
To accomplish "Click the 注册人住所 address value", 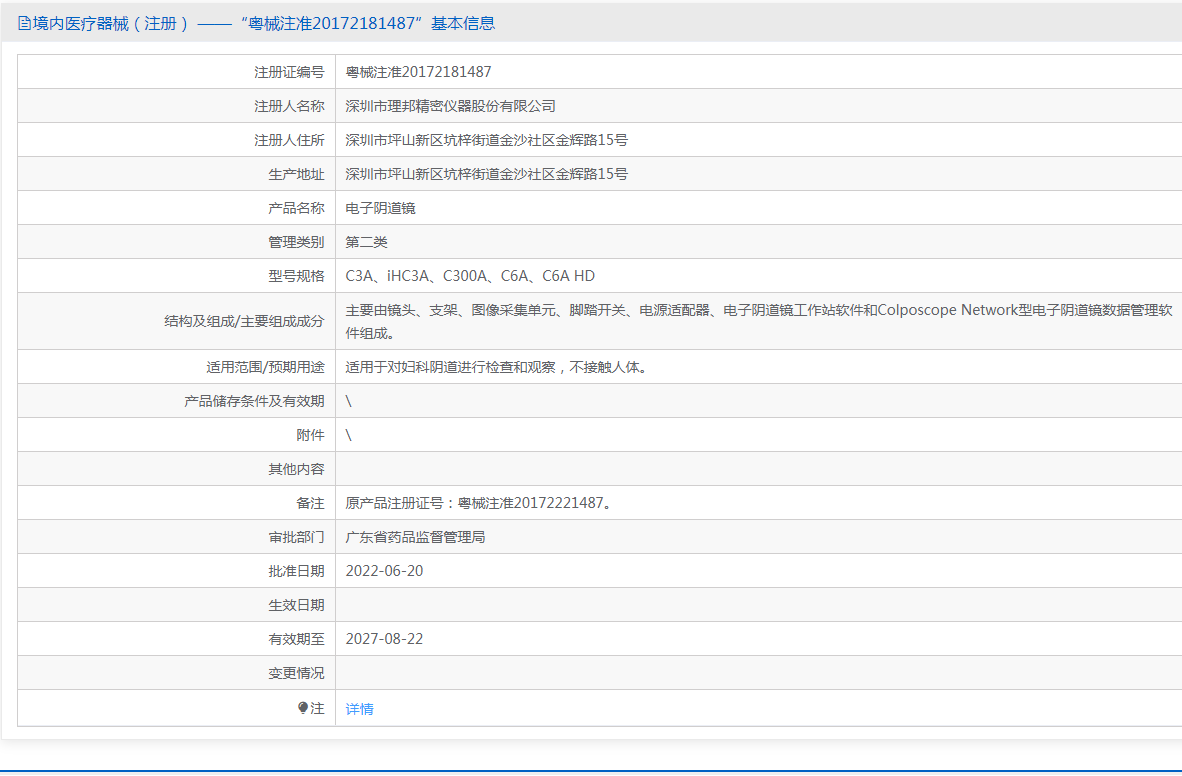I will (x=486, y=140).
